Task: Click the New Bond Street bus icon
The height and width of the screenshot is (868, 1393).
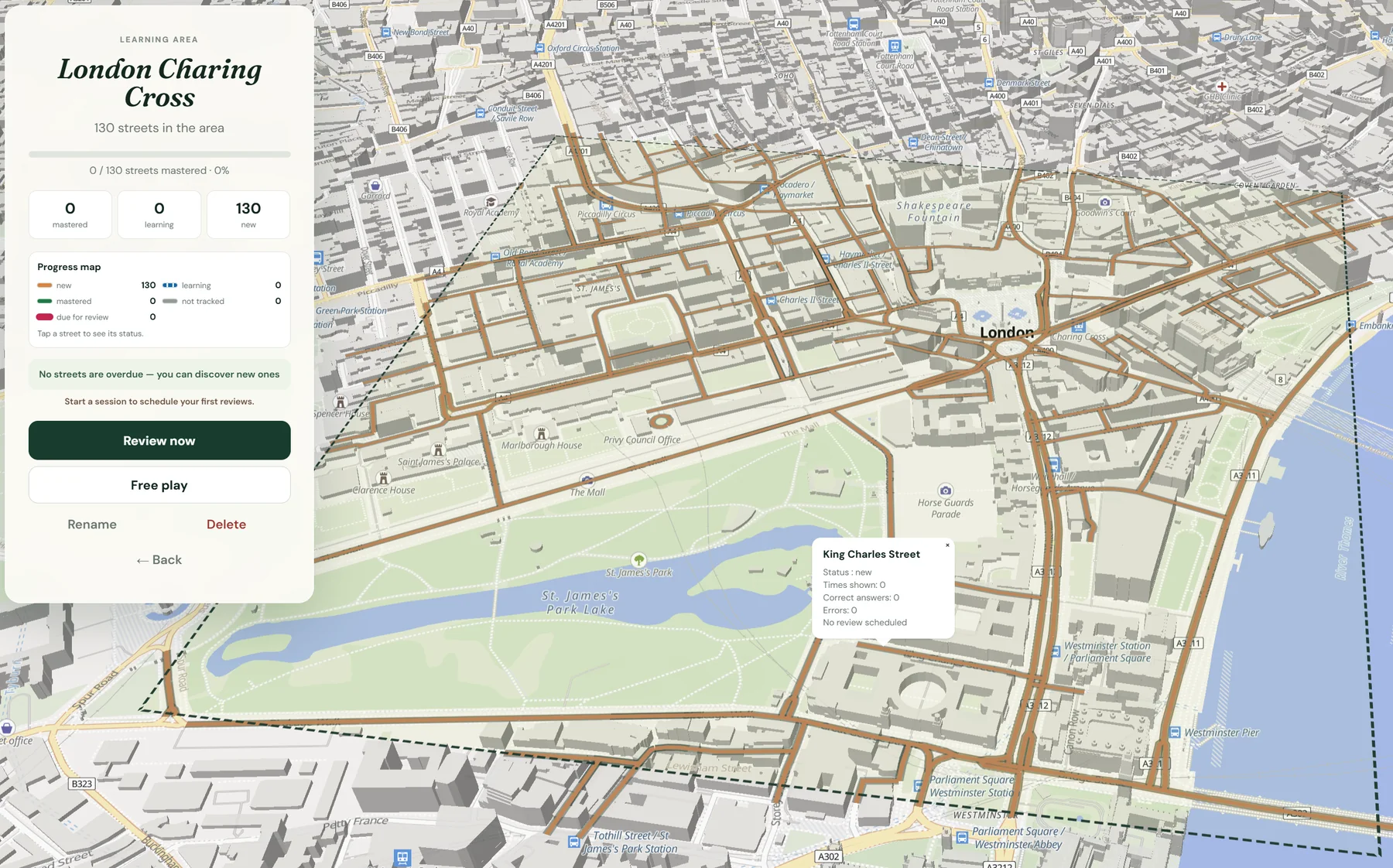Action: (x=385, y=32)
